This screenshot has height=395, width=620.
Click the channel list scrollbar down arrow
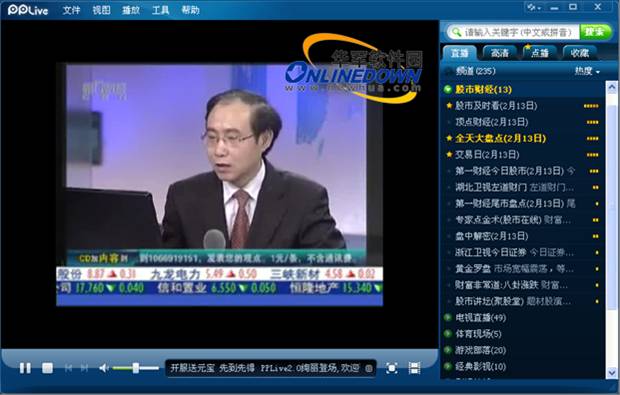pyautogui.click(x=612, y=372)
